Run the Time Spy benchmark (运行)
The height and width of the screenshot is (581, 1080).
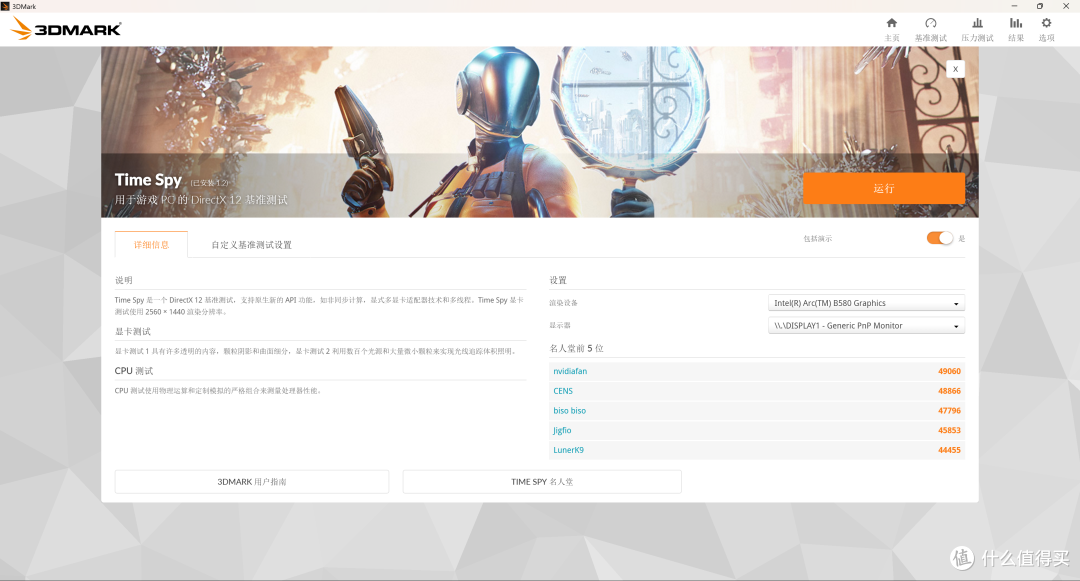pos(884,188)
